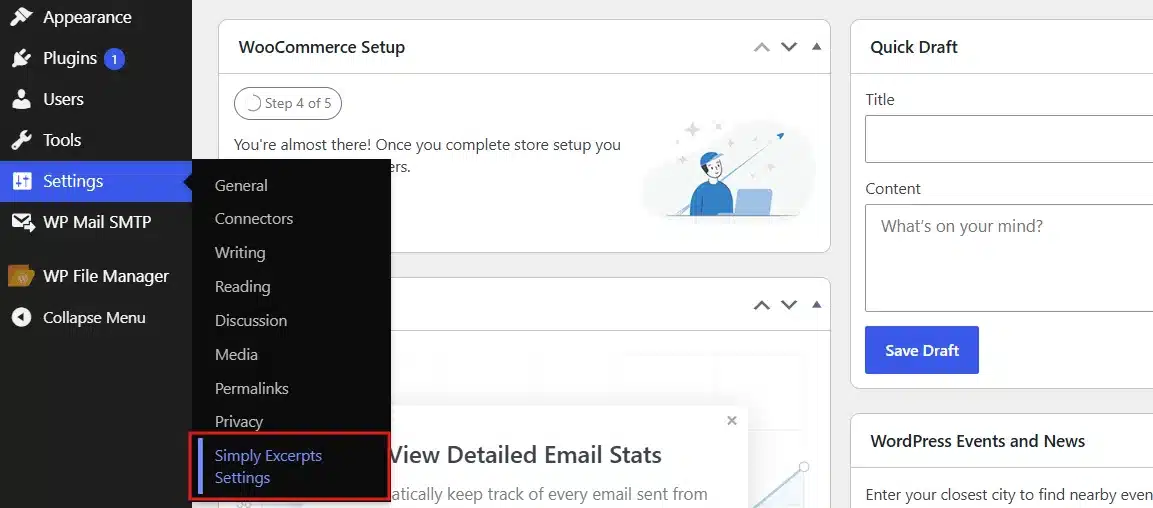
Task: Click the WooCommerce Setup heading
Action: point(321,47)
